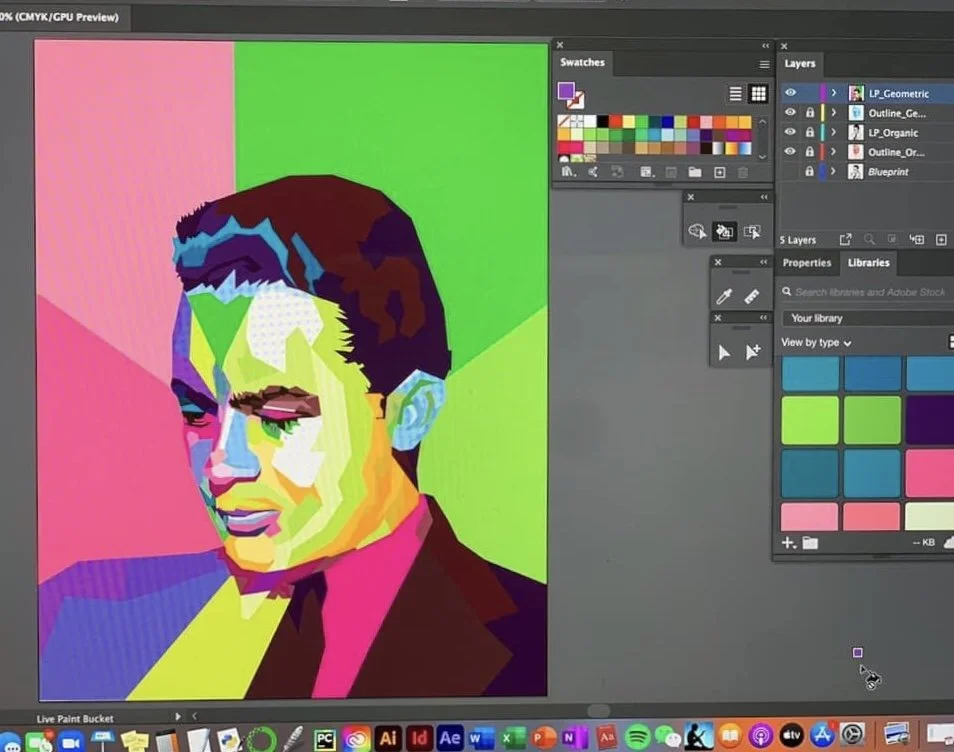This screenshot has width=954, height=752.
Task: Click the 5 Layers count label
Action: [797, 240]
